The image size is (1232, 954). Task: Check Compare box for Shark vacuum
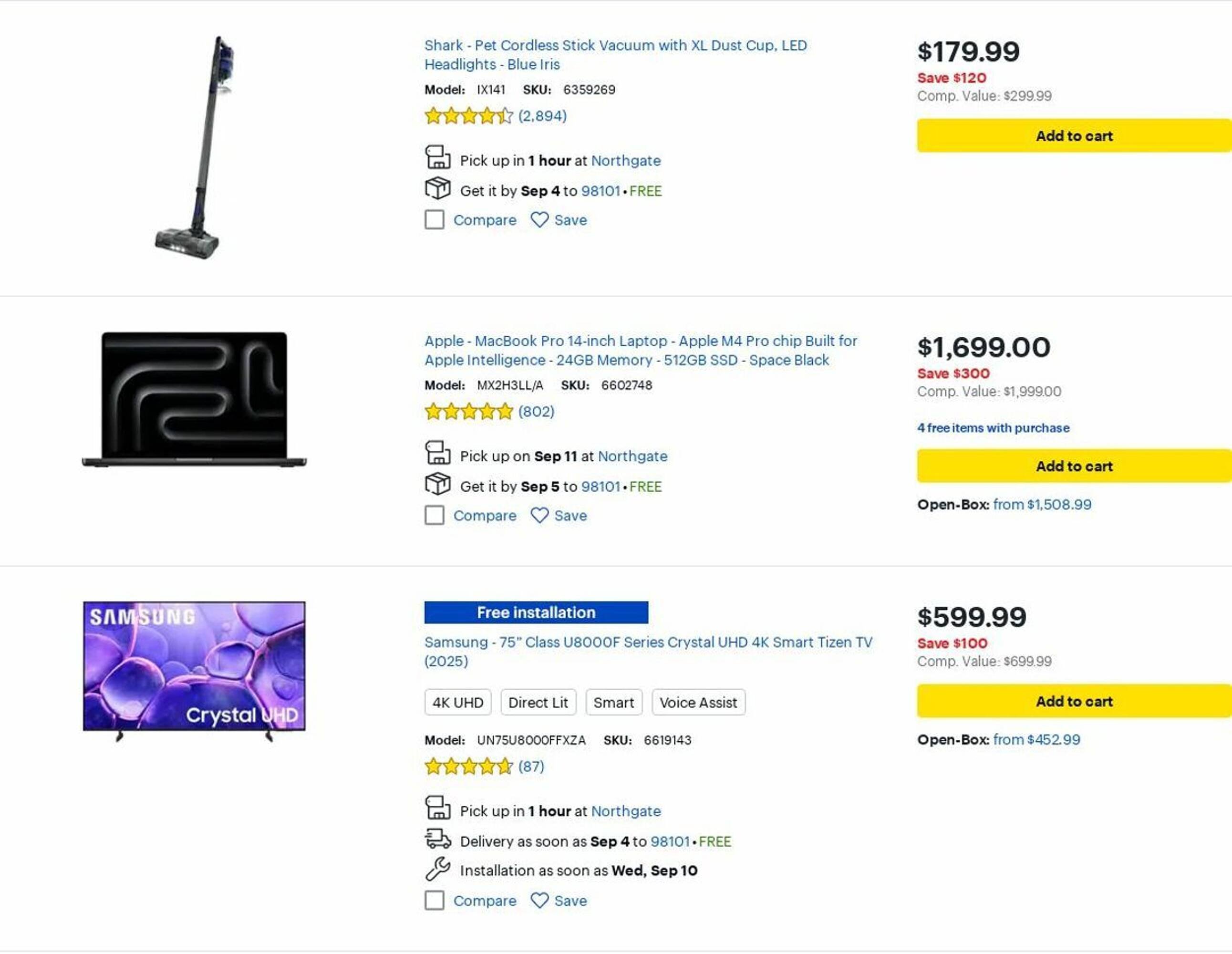pos(435,220)
